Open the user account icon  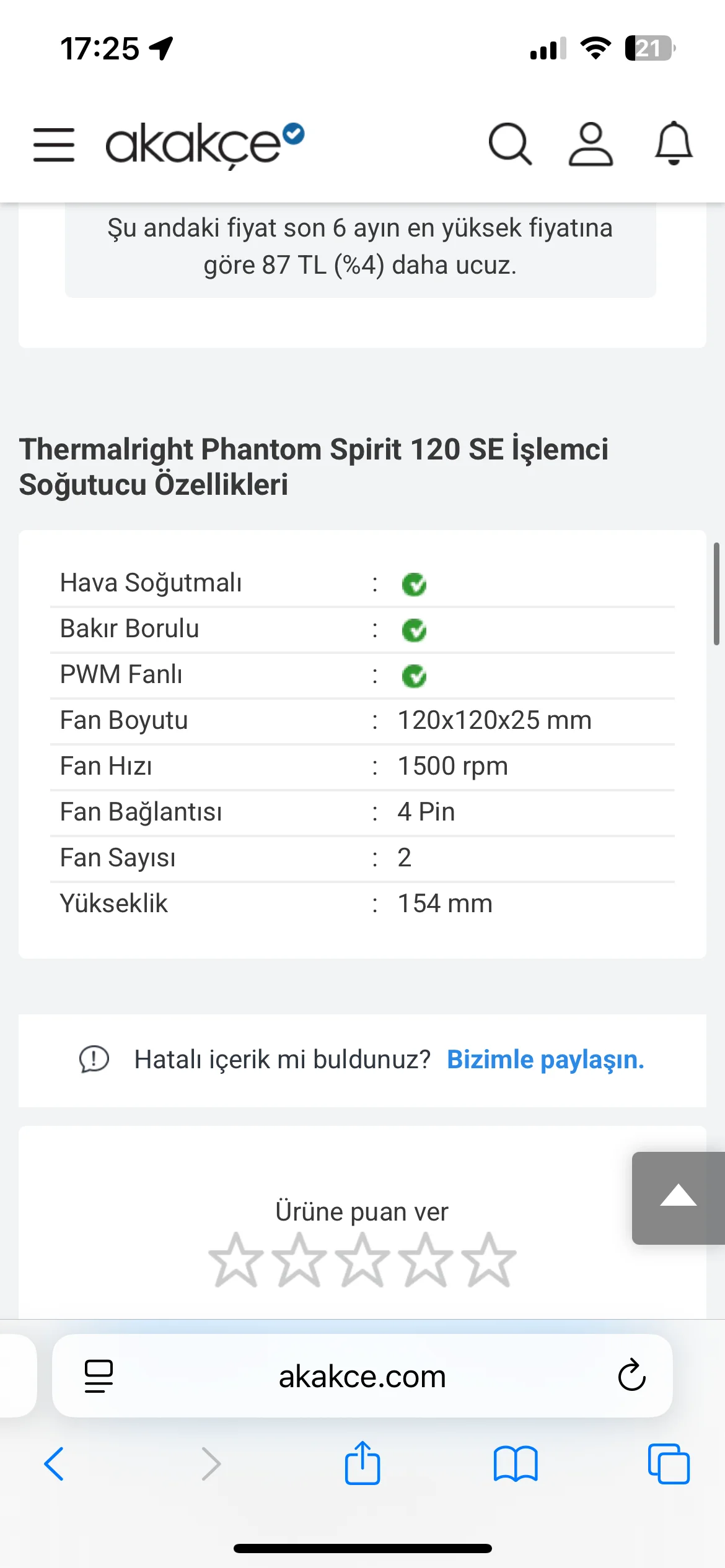click(x=591, y=145)
